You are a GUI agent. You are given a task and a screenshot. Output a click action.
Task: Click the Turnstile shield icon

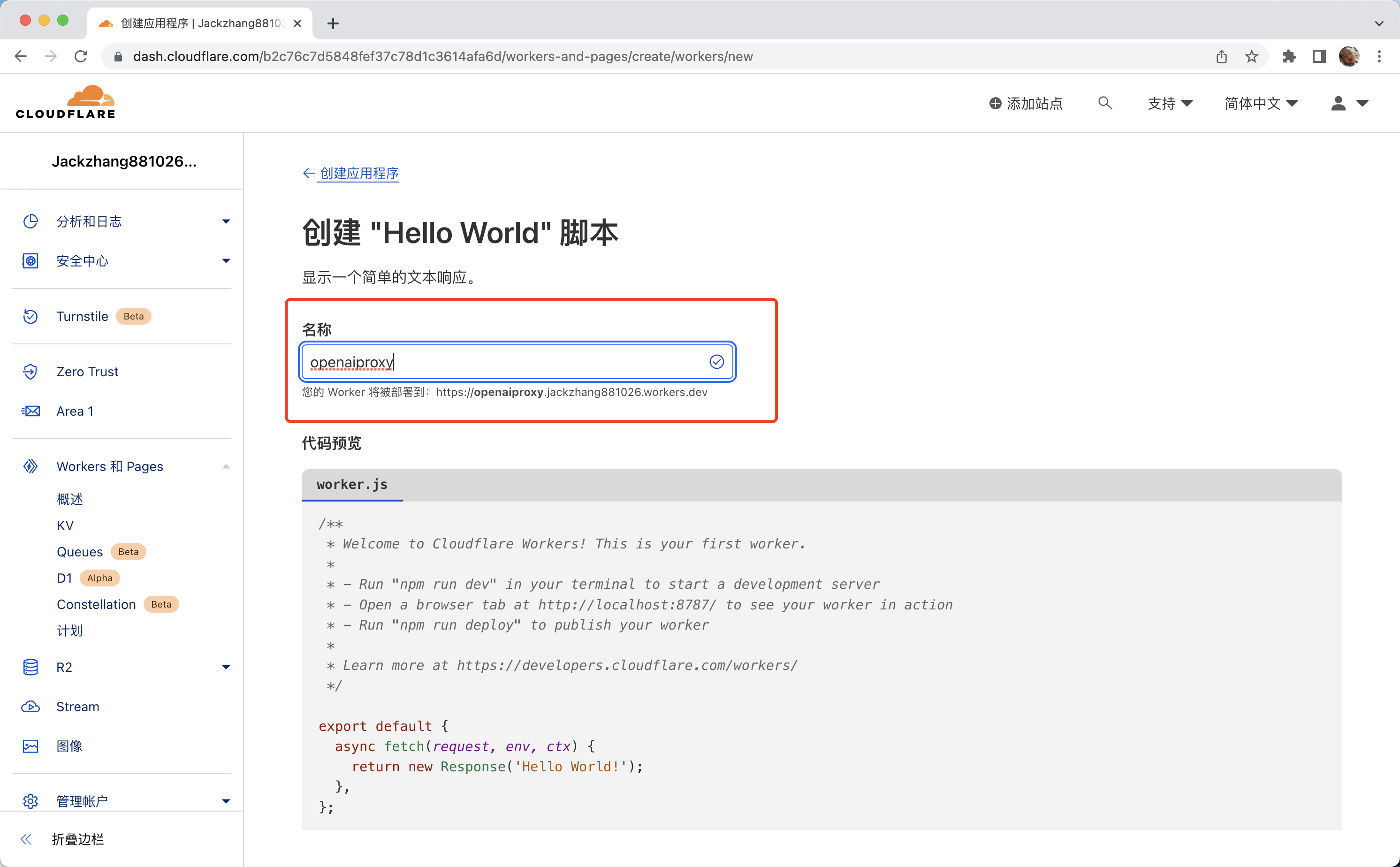pyautogui.click(x=30, y=317)
